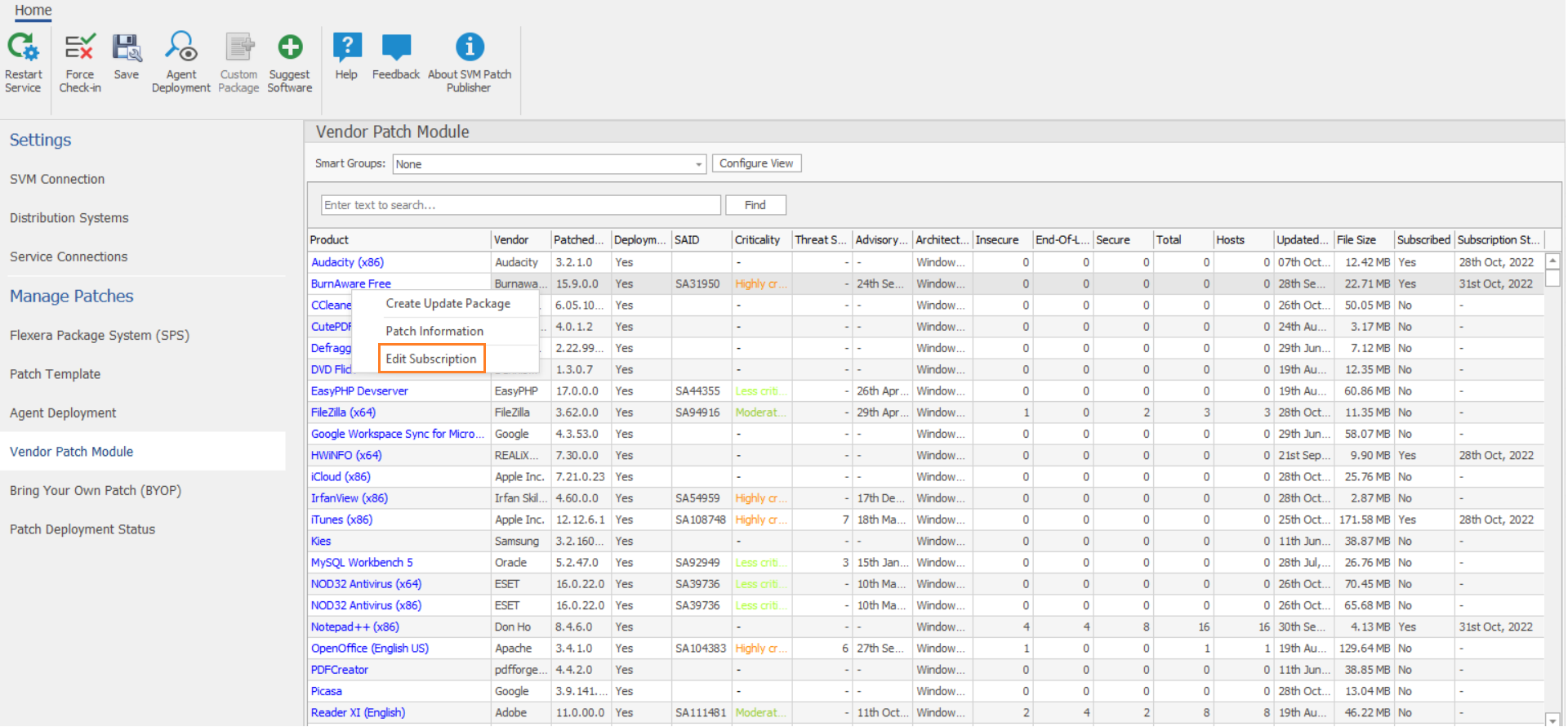The height and width of the screenshot is (727, 1568).
Task: Sort by File Size column header
Action: (x=1364, y=240)
